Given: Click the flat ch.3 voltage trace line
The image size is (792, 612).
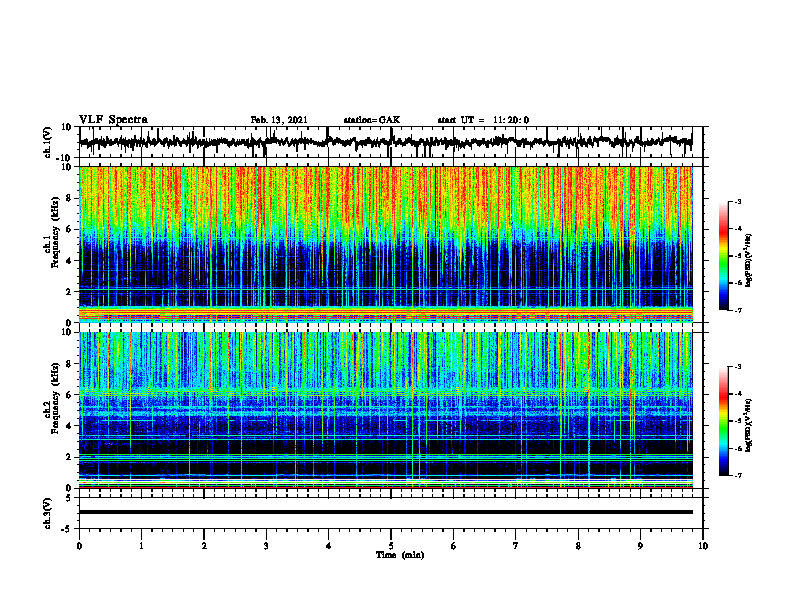Looking at the screenshot, I should pos(386,512).
